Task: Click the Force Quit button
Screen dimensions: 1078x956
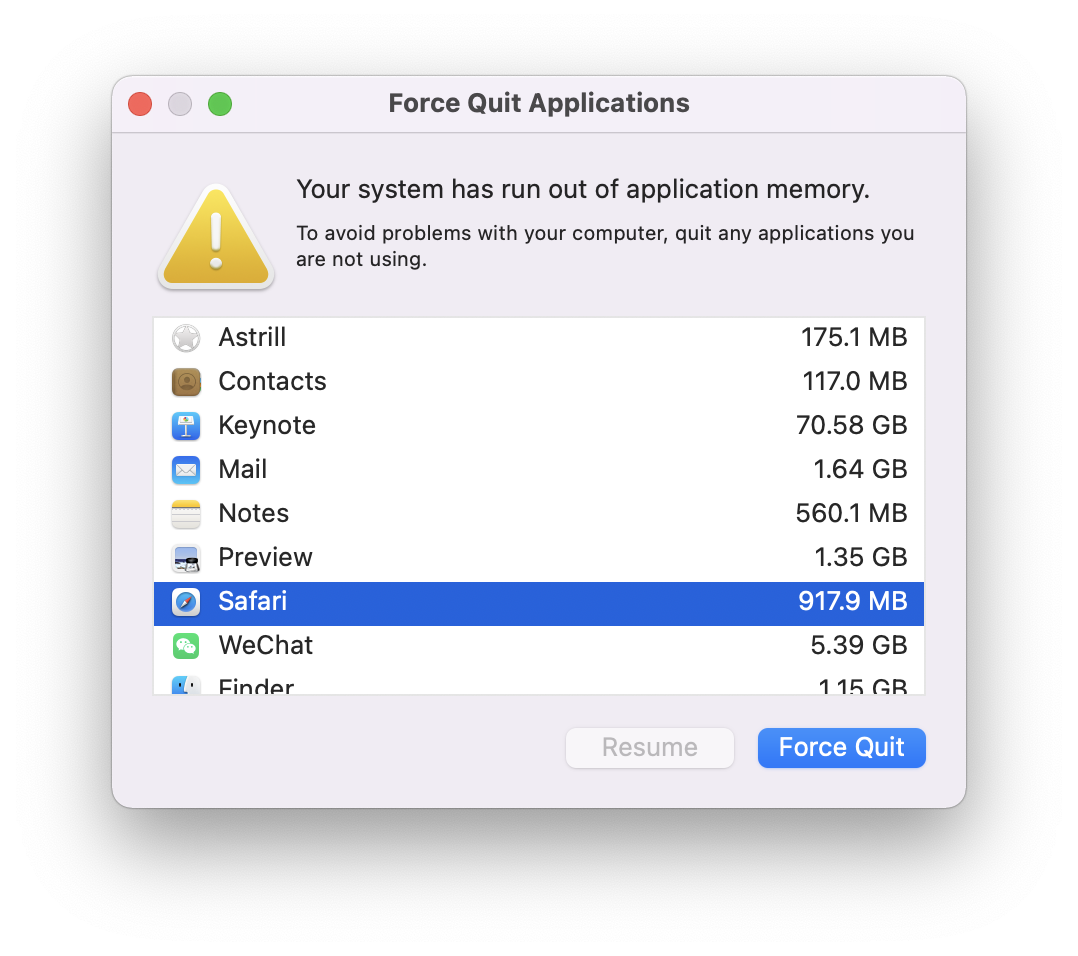Action: [842, 748]
